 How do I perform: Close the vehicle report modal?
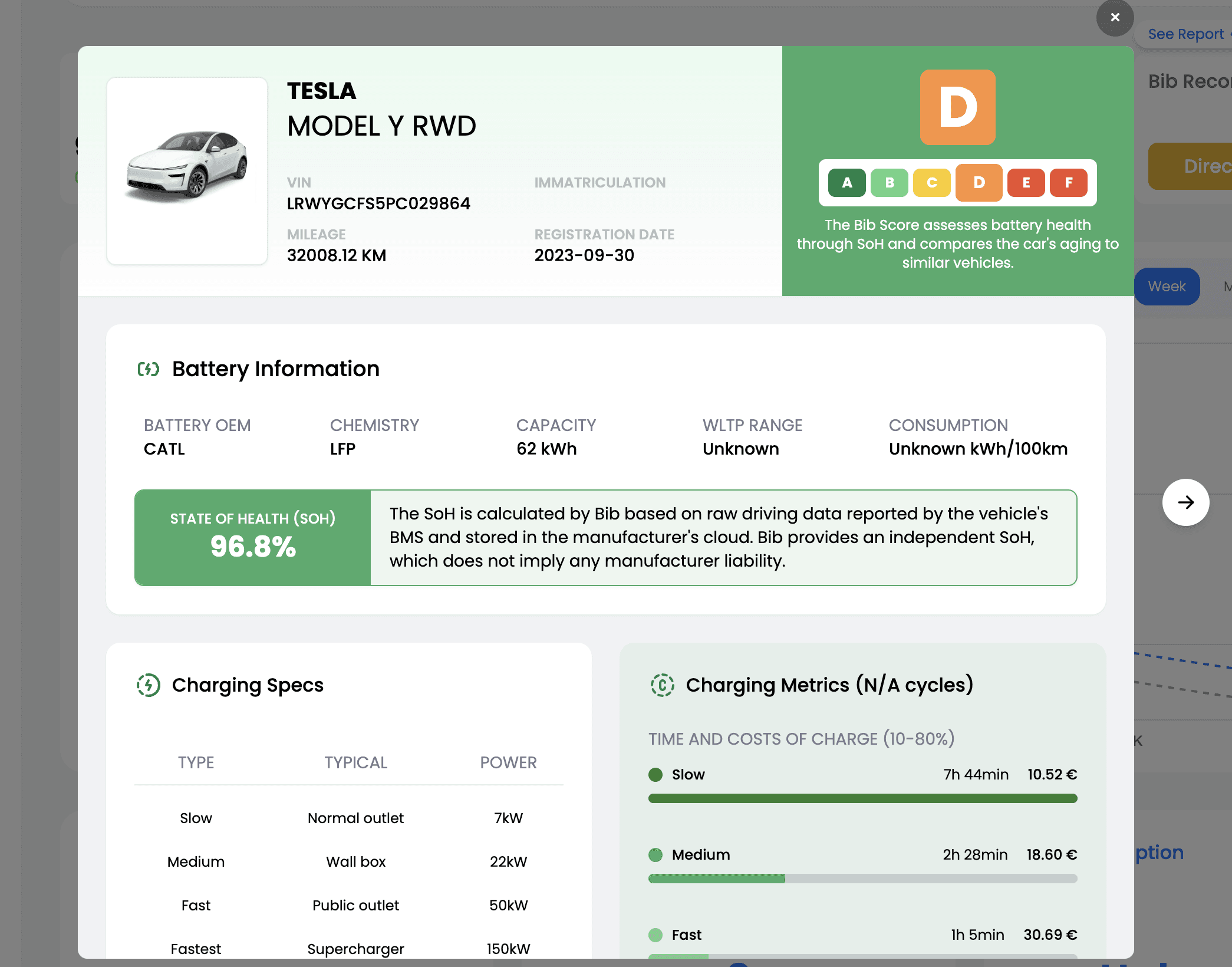click(1115, 18)
